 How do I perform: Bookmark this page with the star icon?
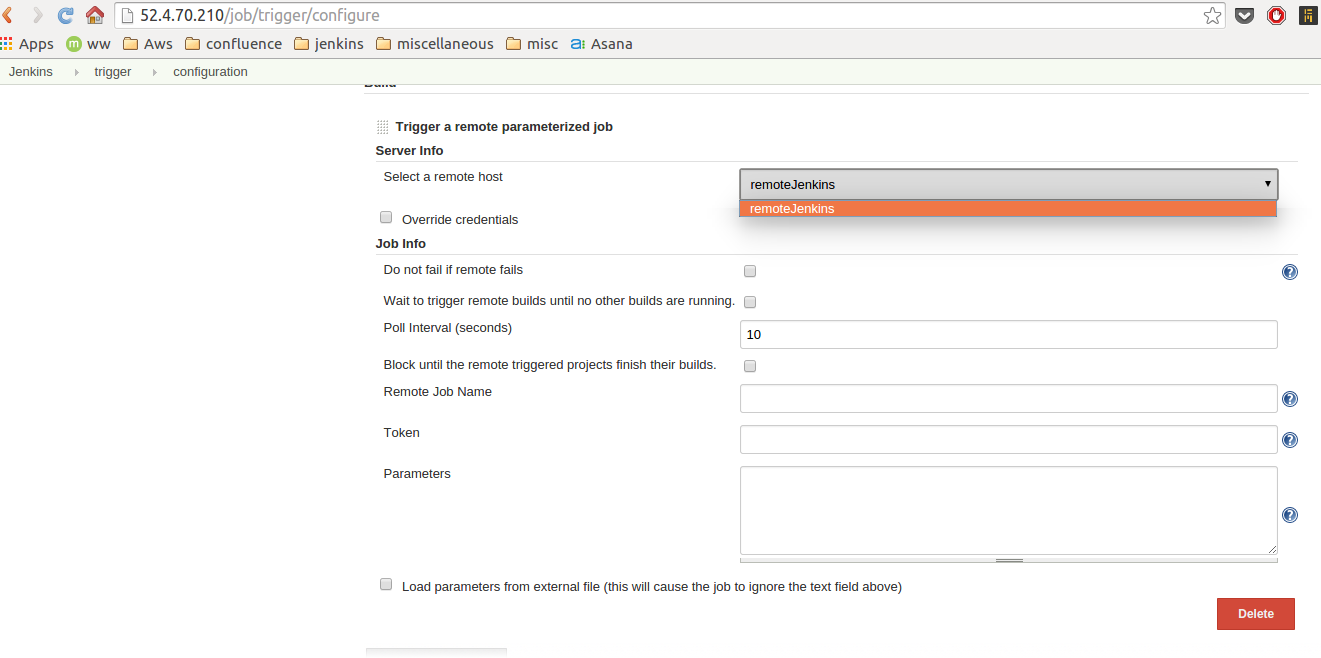coord(1212,15)
